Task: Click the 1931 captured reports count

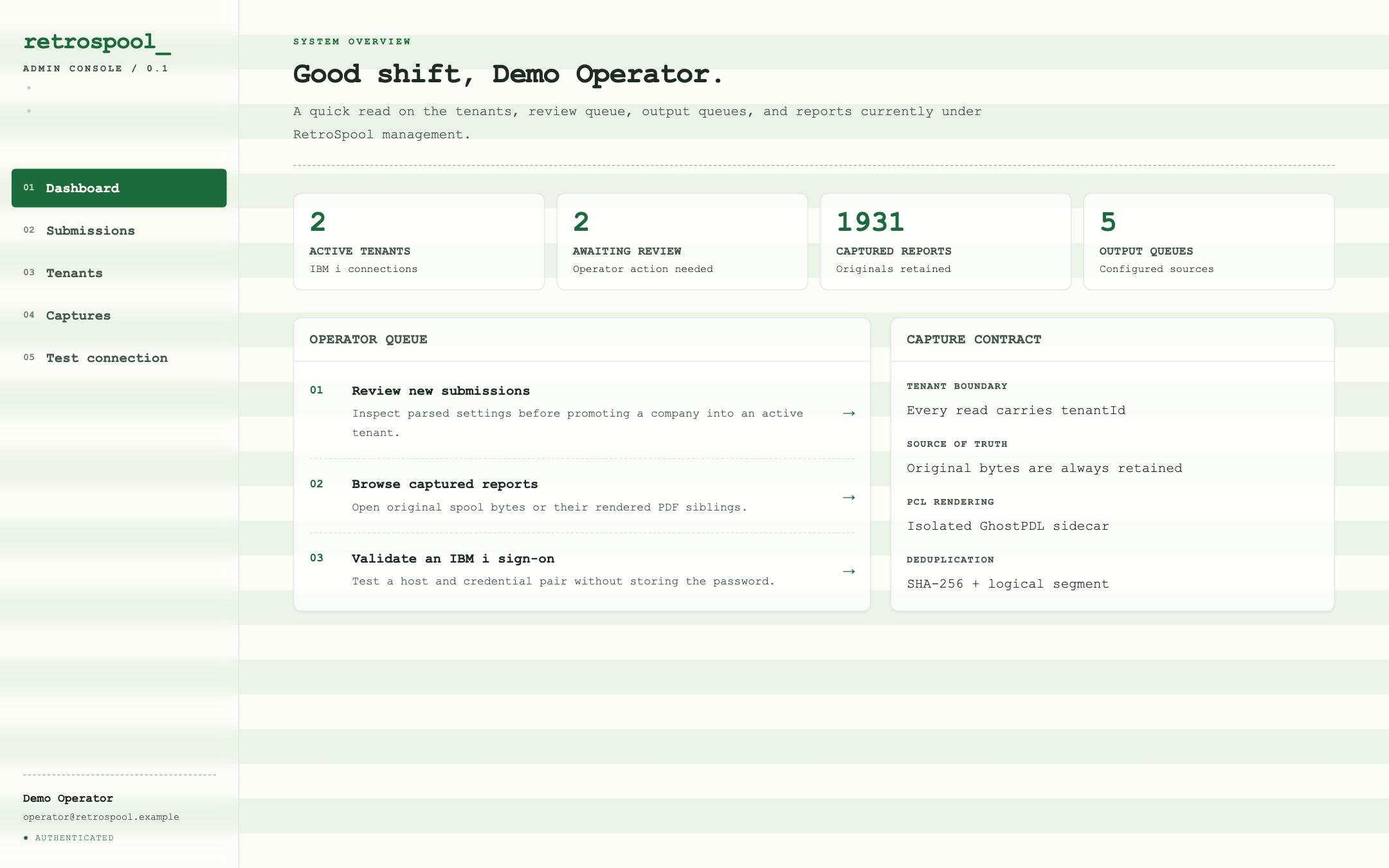Action: (x=870, y=222)
